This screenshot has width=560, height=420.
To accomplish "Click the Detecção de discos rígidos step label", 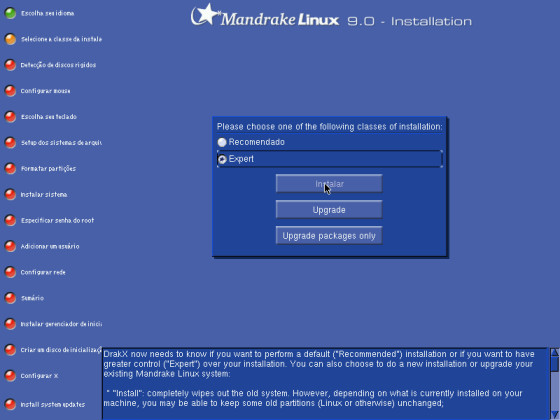I will pos(58,65).
